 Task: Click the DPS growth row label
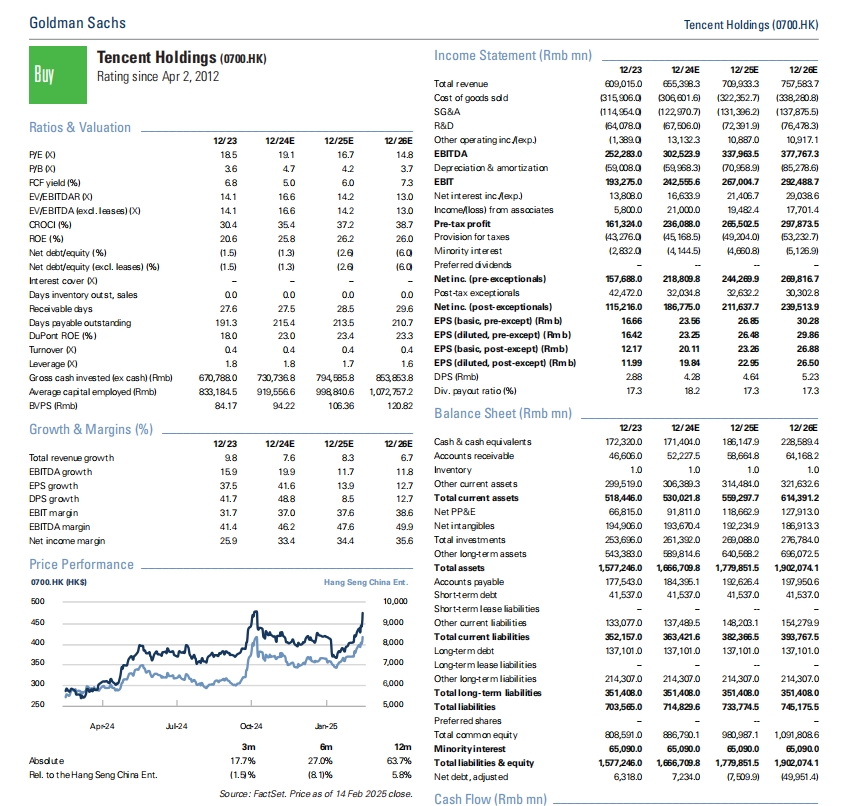pos(54,499)
